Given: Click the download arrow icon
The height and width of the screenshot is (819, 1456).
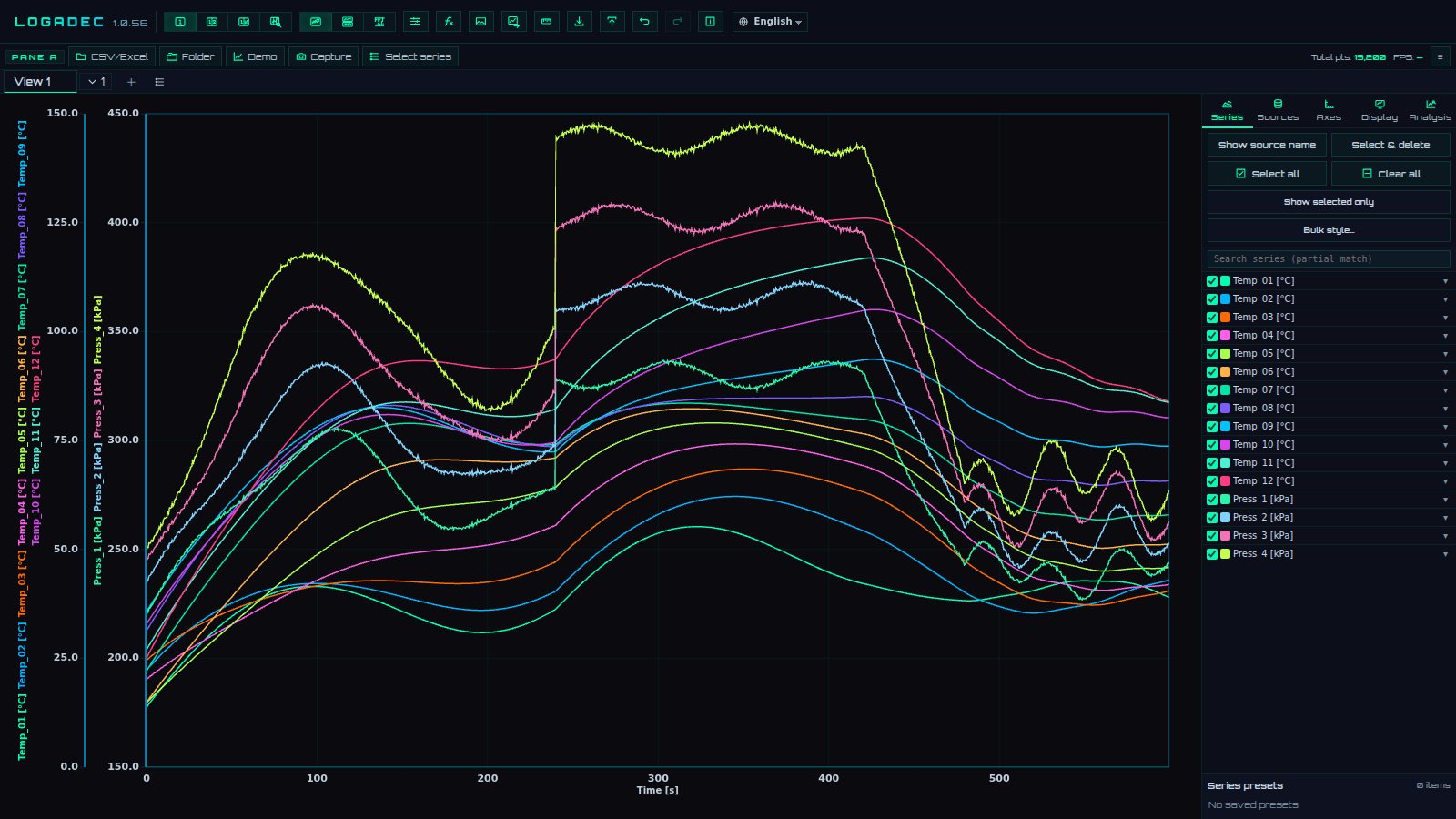Looking at the screenshot, I should (x=580, y=22).
